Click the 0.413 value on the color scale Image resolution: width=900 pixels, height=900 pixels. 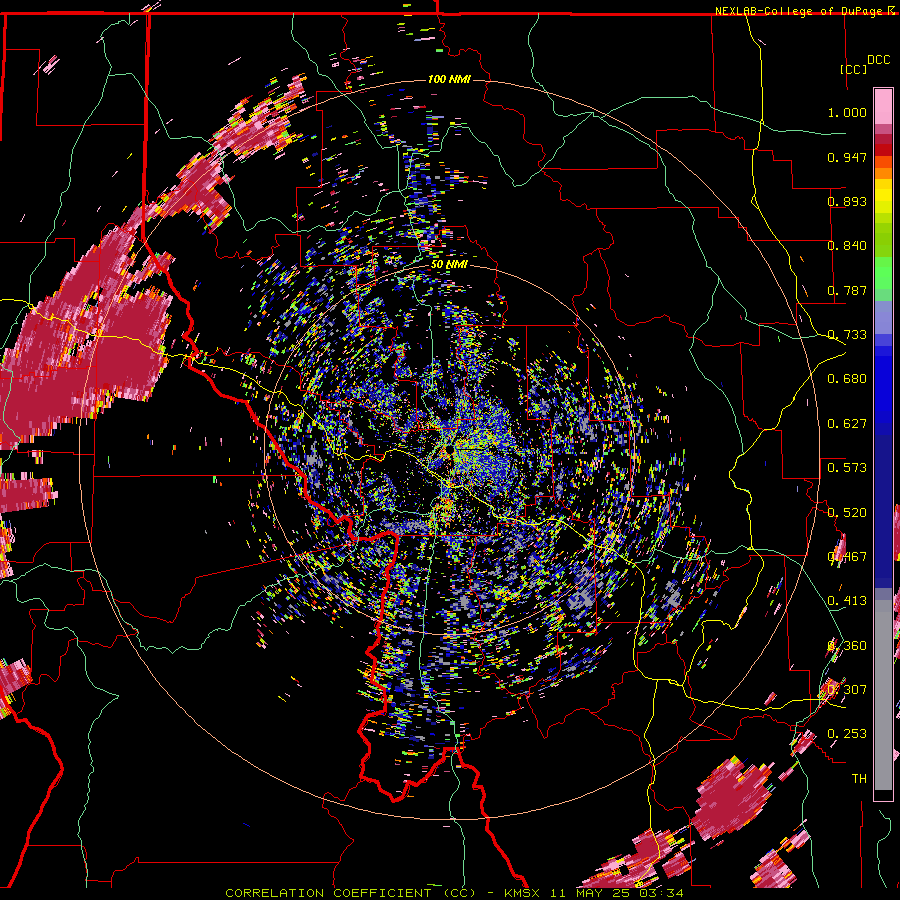847,601
